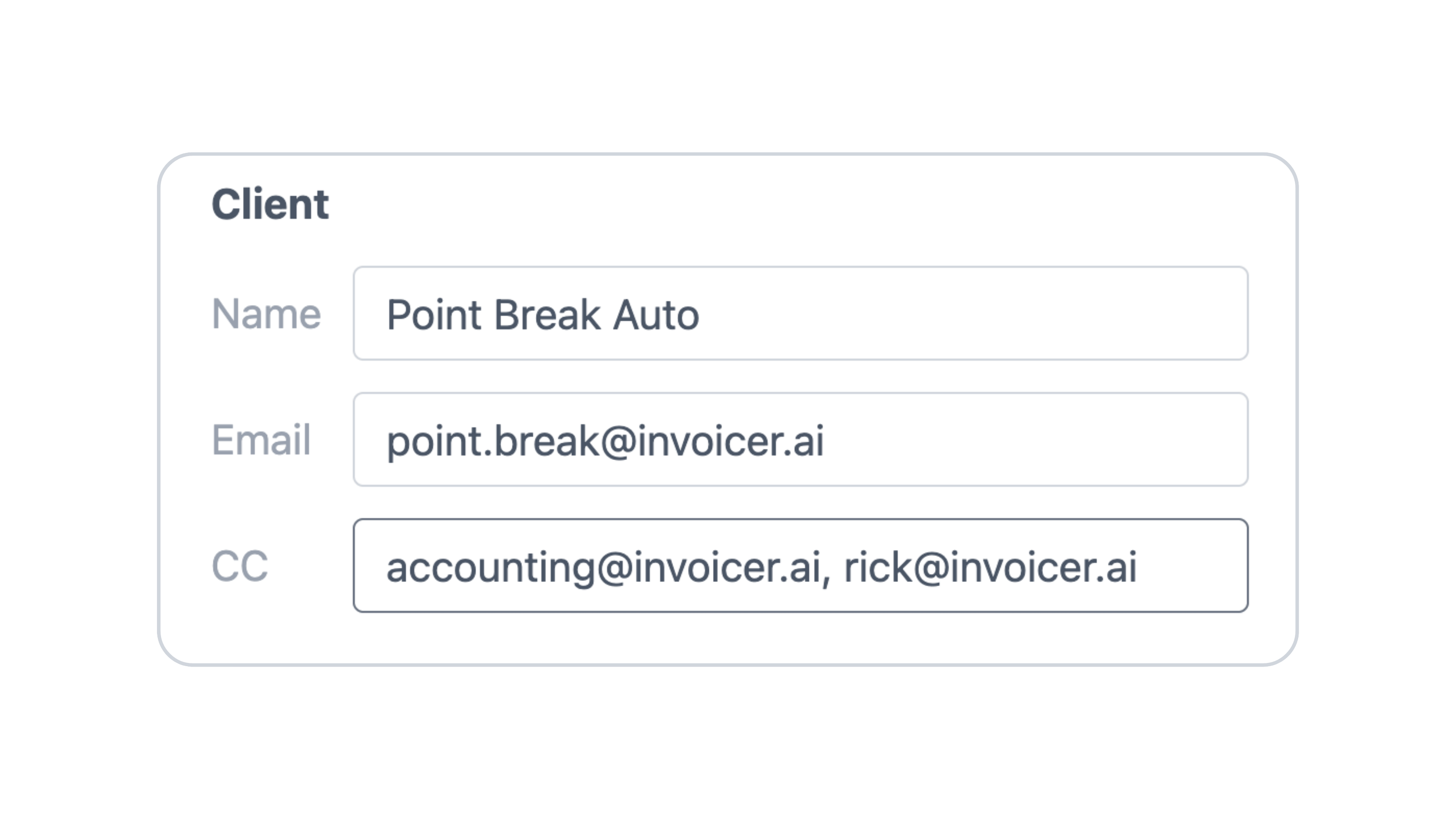Screen dimensions: 1456x819
Task: Click the Name field label
Action: (266, 313)
